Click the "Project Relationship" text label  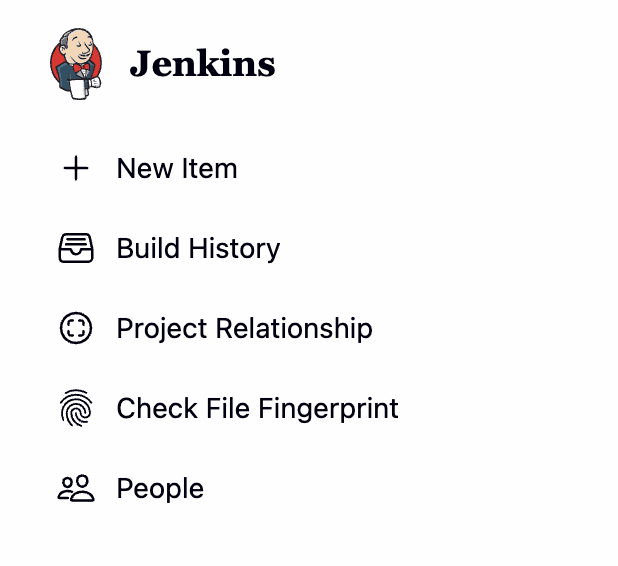click(x=244, y=329)
